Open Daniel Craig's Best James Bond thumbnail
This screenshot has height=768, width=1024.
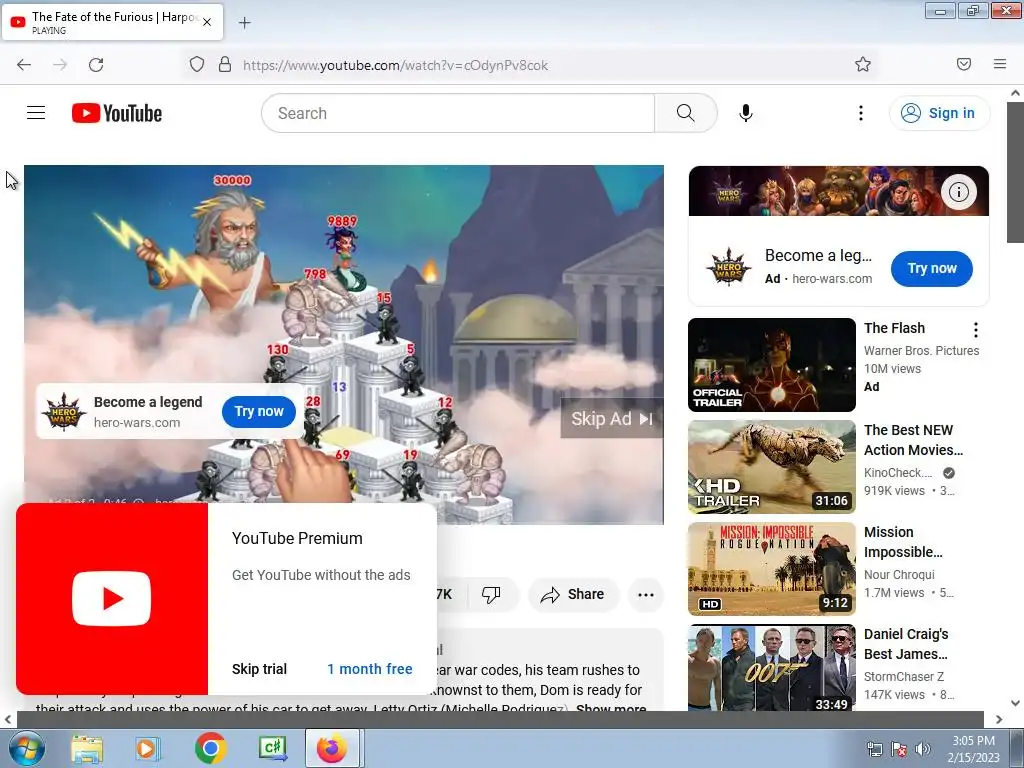[x=772, y=668]
